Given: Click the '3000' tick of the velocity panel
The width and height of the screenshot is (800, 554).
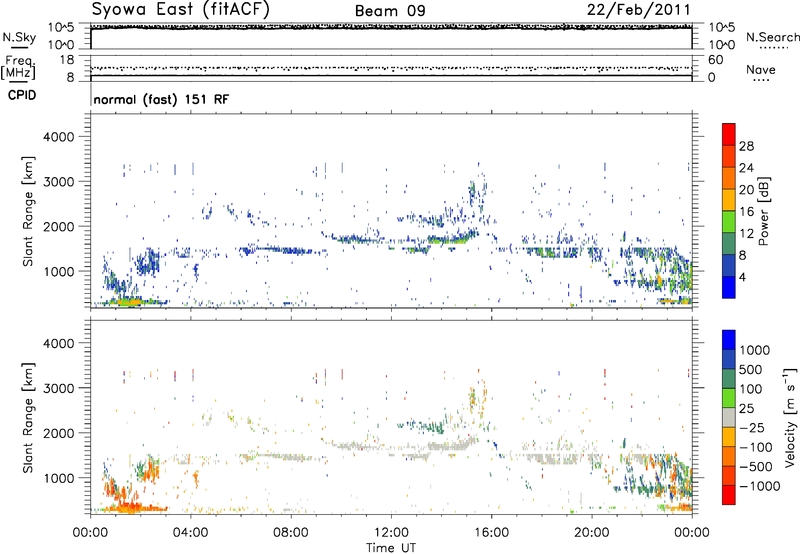Looking at the screenshot, I should click(58, 388).
